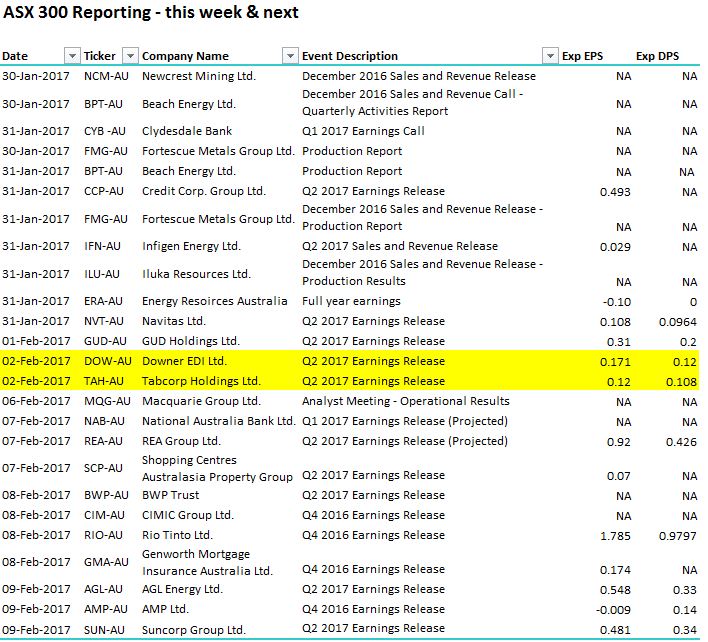Select the highlighted Downer EDI Ltd. cell
This screenshot has width=708, height=642.
184,361
